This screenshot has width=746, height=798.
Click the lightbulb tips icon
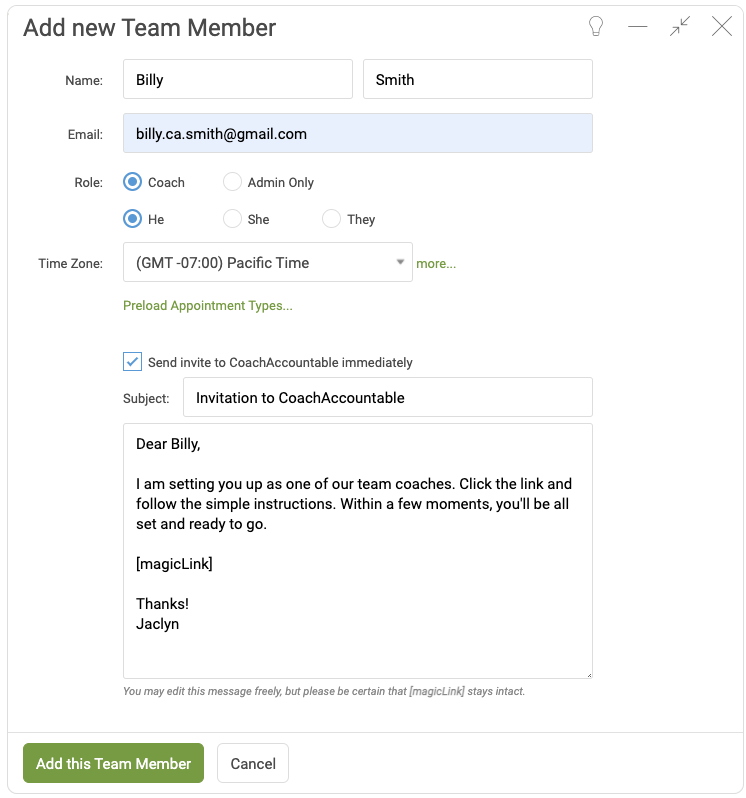(596, 26)
